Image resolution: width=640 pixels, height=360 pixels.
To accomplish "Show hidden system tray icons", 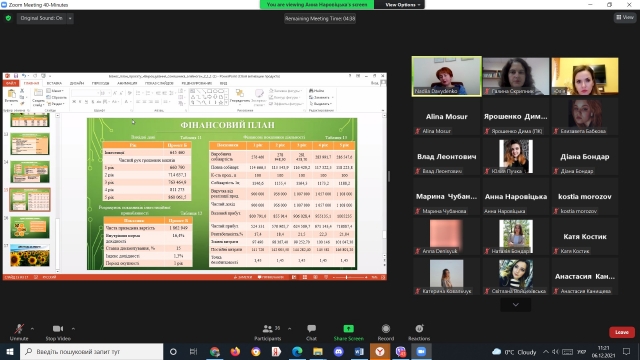I will pyautogui.click(x=546, y=351).
